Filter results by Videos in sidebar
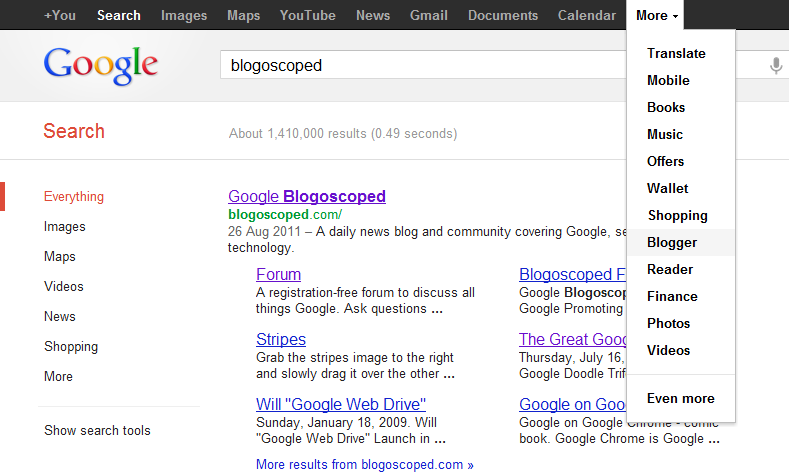The width and height of the screenshot is (789, 473). [63, 287]
